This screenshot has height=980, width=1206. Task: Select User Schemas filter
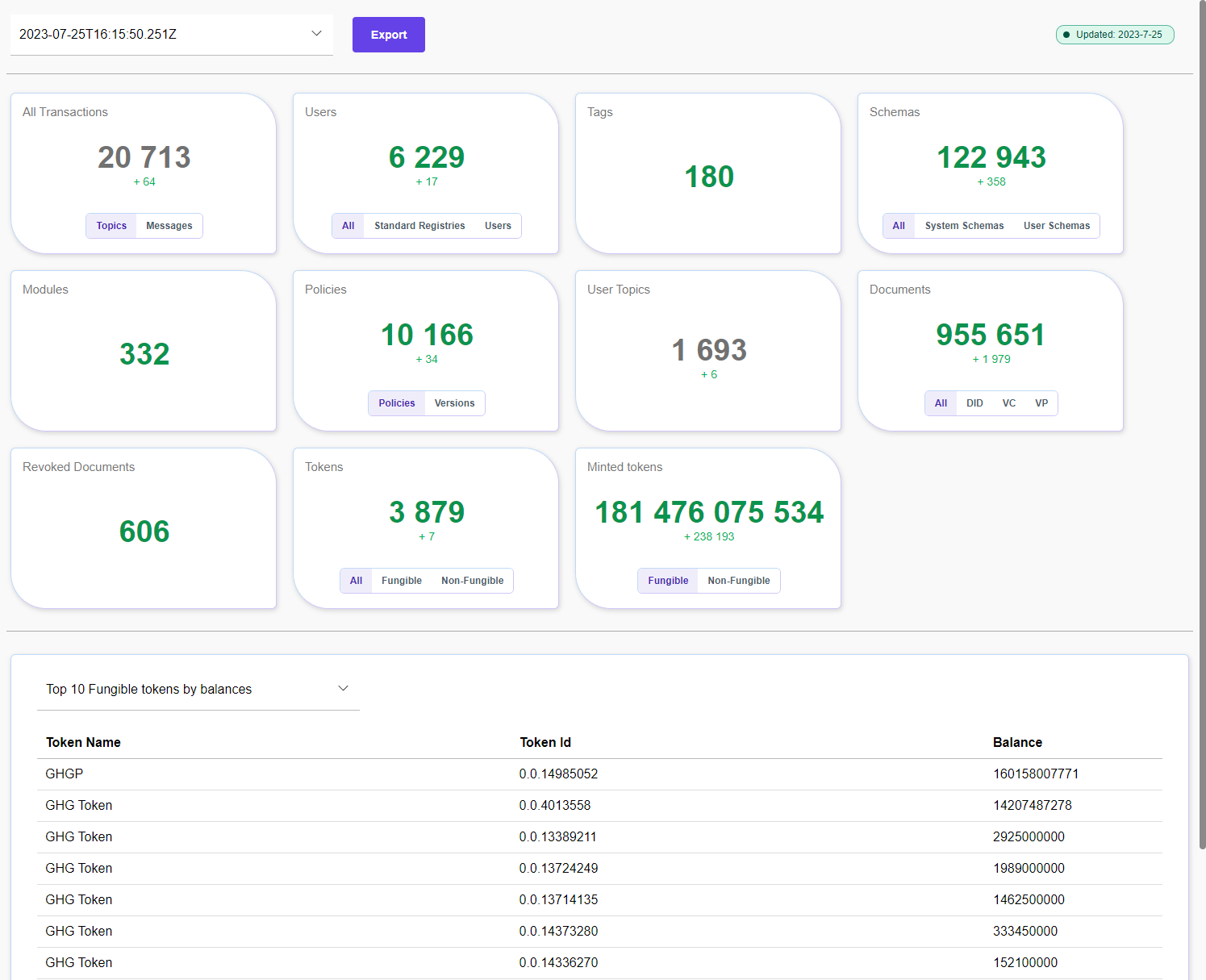click(x=1056, y=226)
